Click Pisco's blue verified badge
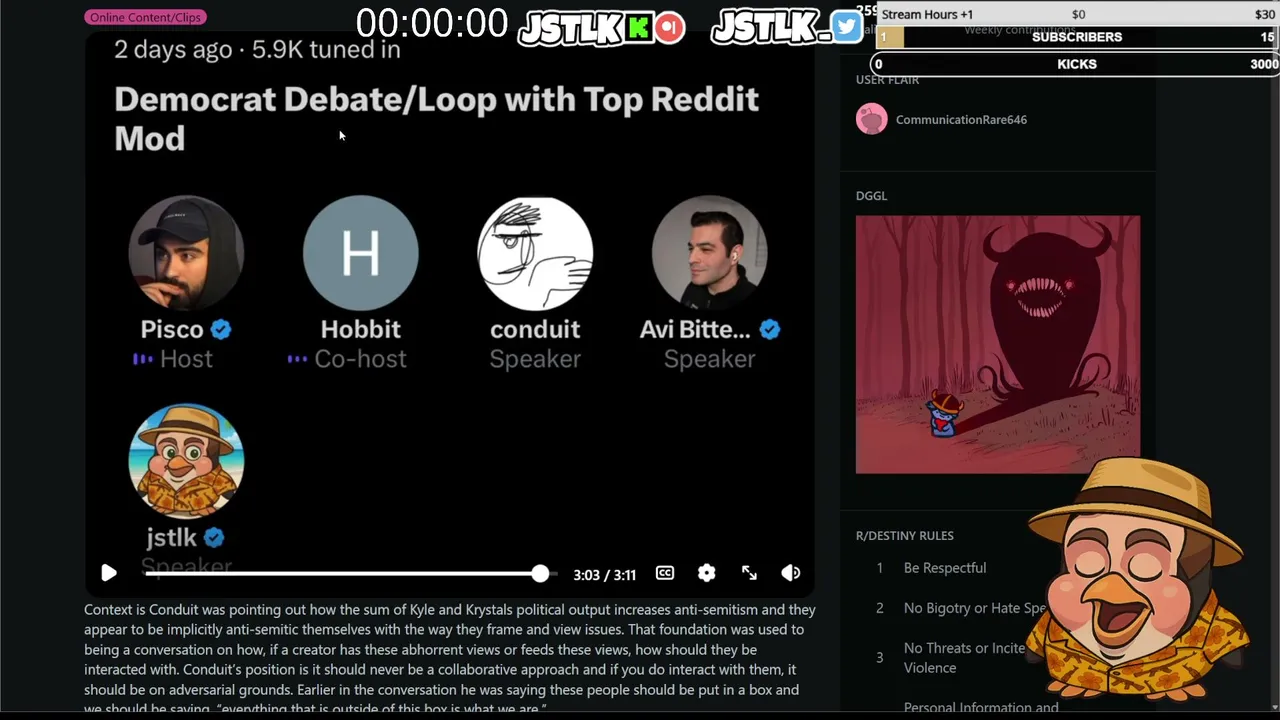Image resolution: width=1280 pixels, height=720 pixels. [x=221, y=329]
